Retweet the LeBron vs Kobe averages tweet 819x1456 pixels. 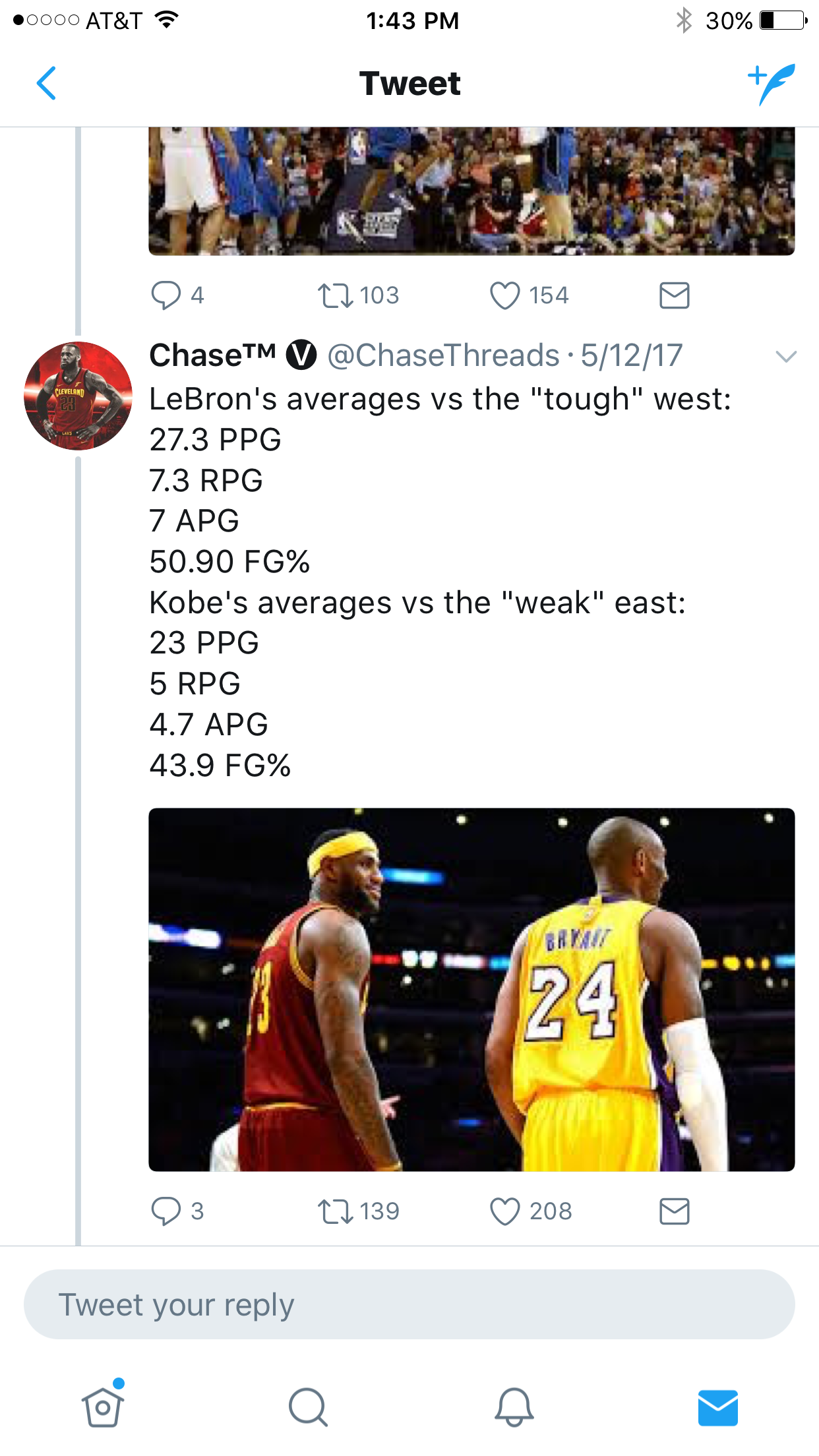336,1211
